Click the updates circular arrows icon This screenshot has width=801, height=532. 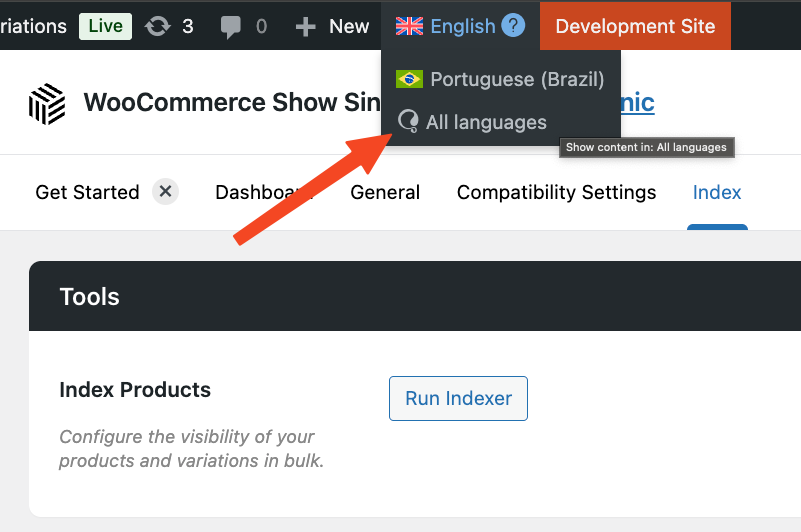157,26
